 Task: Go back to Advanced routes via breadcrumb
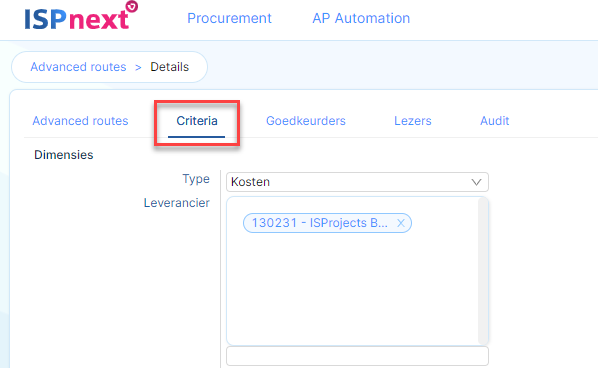[78, 67]
